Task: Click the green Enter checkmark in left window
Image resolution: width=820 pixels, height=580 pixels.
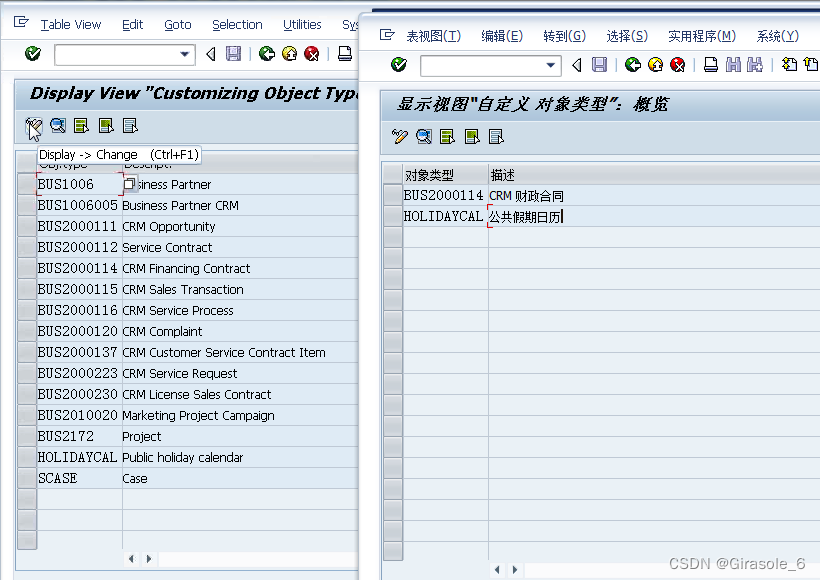Action: point(32,53)
